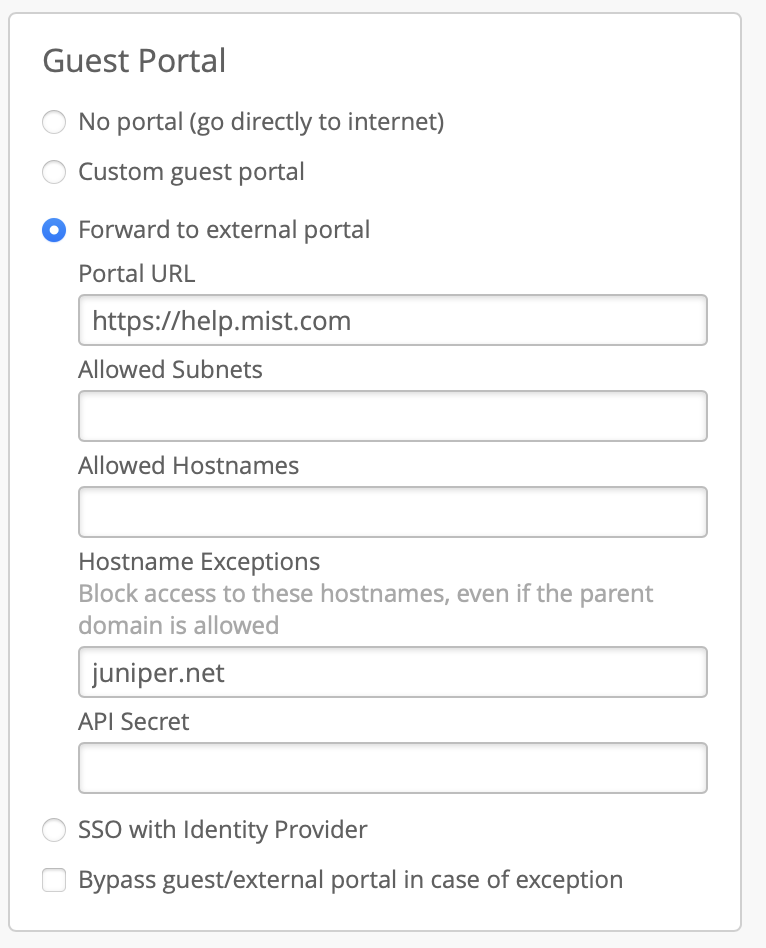
Task: Select the No portal radio button
Action: coord(53,123)
